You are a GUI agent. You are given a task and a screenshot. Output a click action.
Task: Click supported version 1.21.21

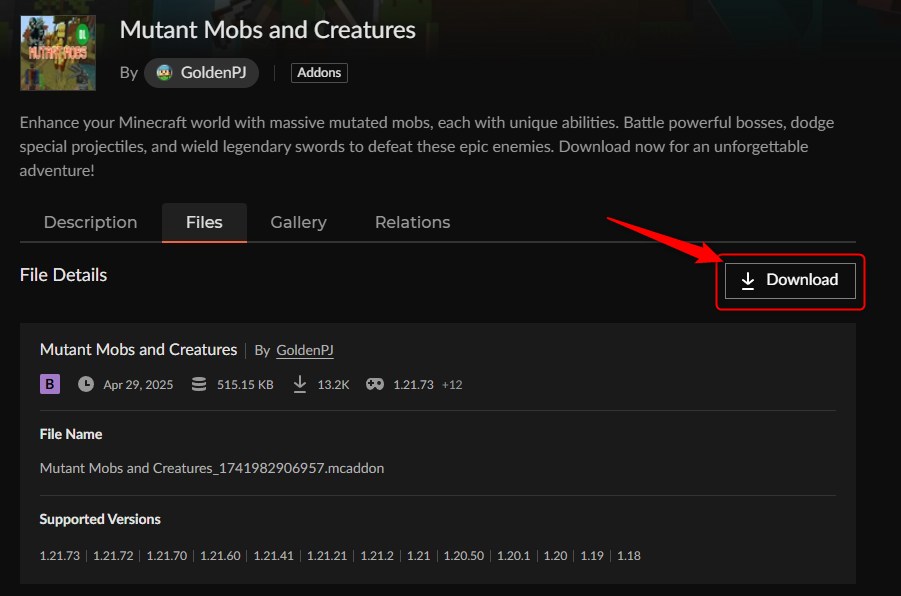pos(327,556)
